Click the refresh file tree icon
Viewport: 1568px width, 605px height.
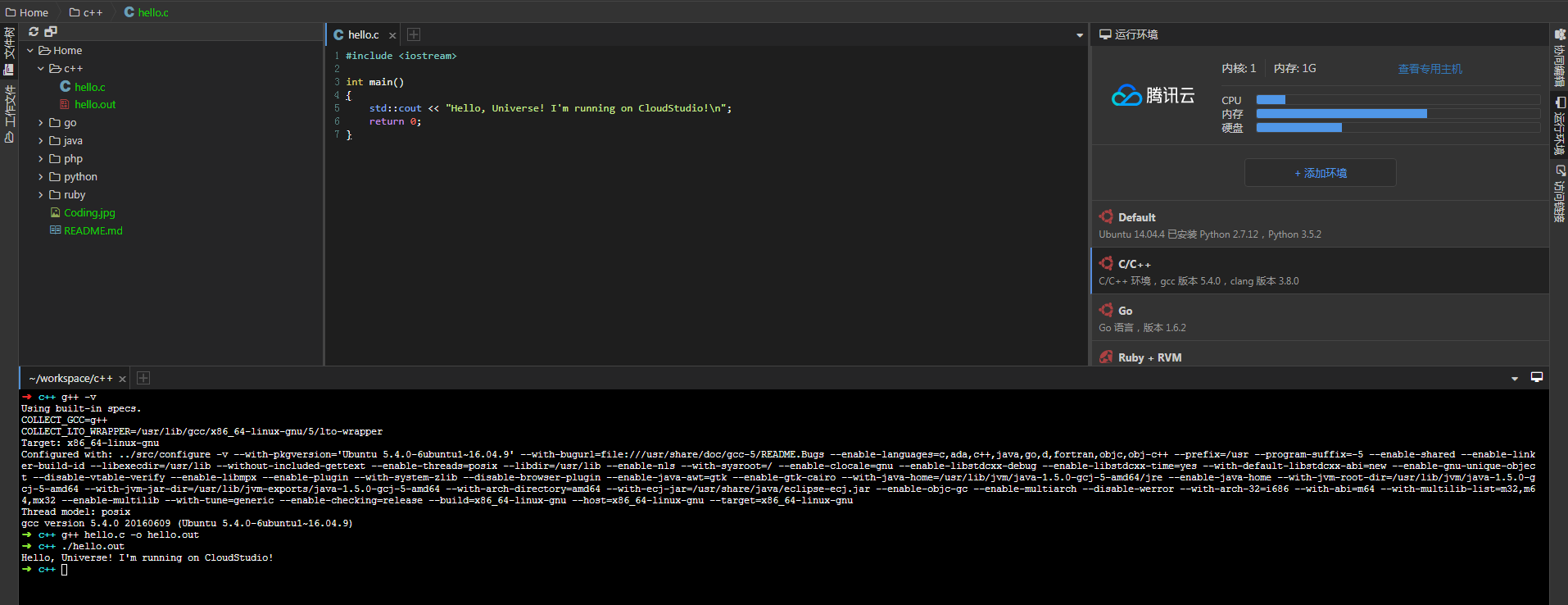coord(34,31)
